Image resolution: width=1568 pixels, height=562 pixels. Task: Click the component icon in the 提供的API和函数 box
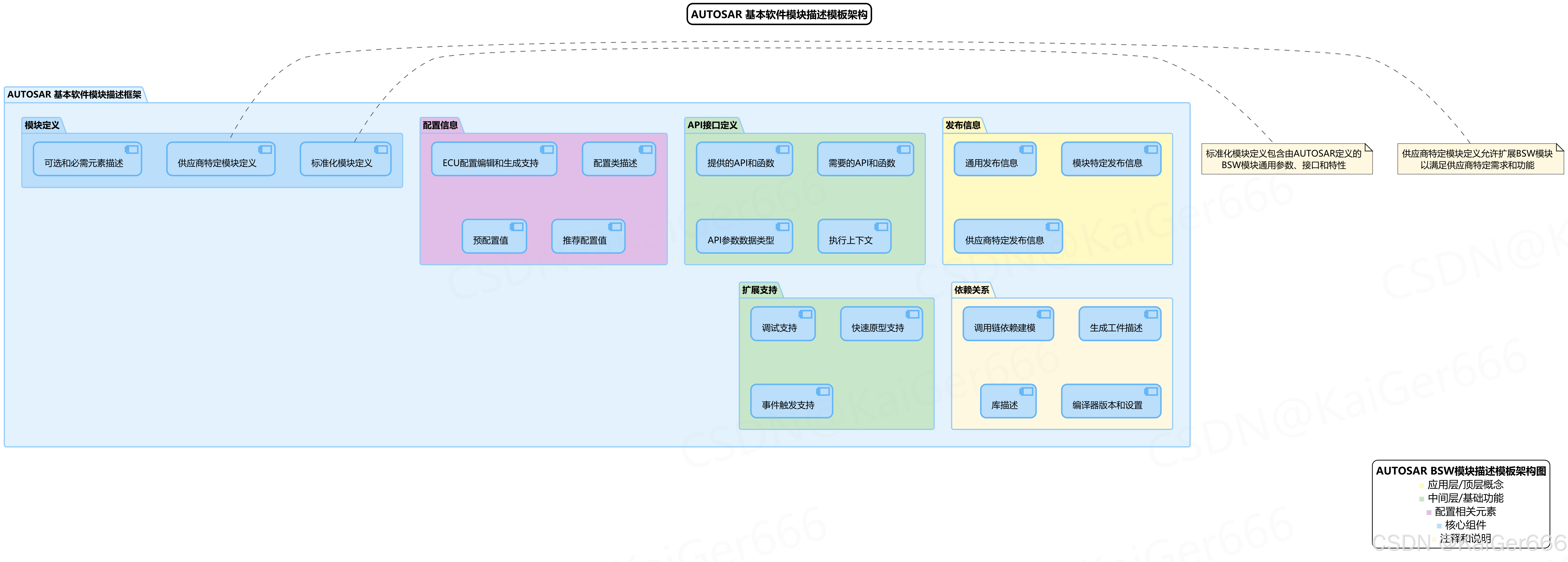click(783, 150)
